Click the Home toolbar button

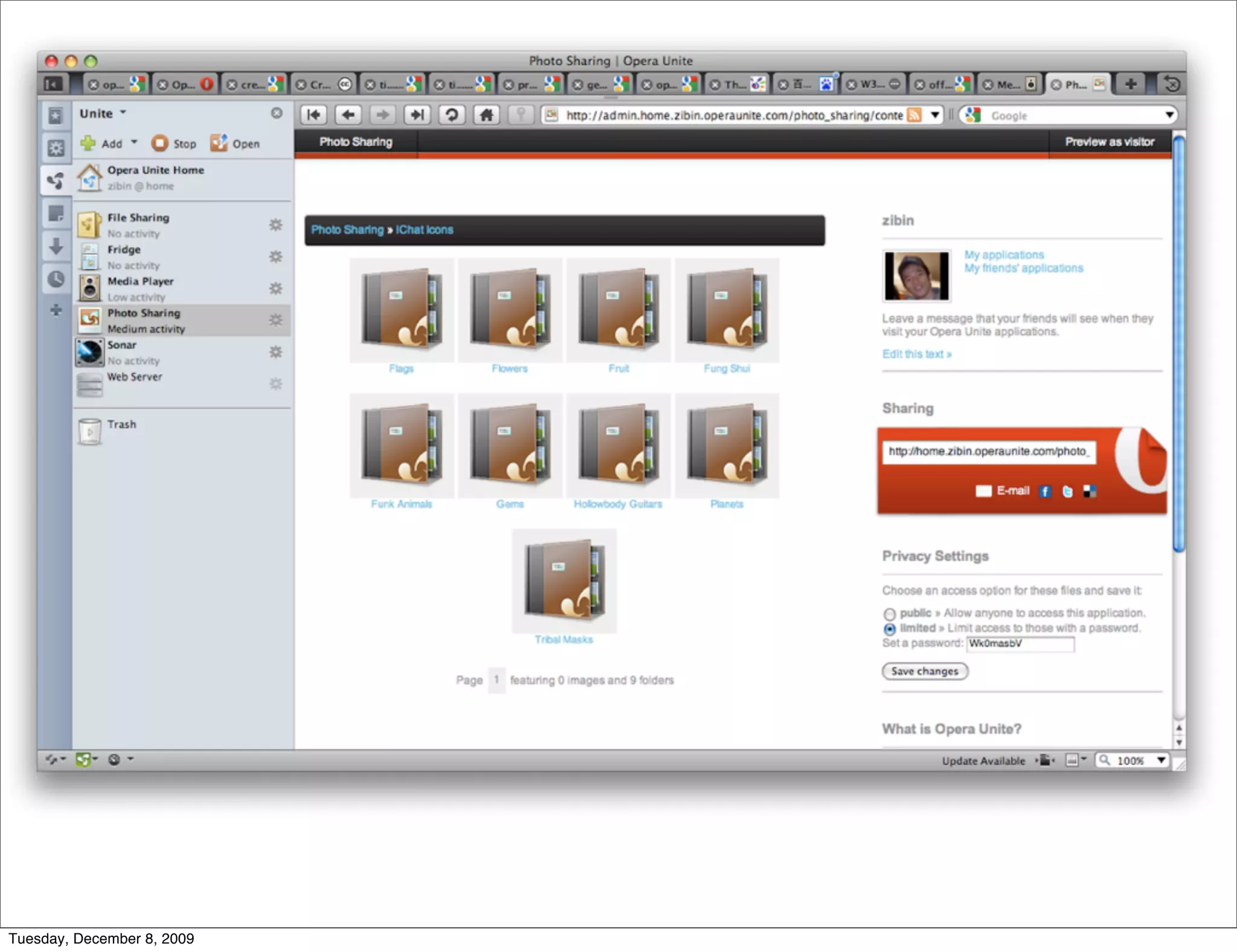tap(486, 115)
